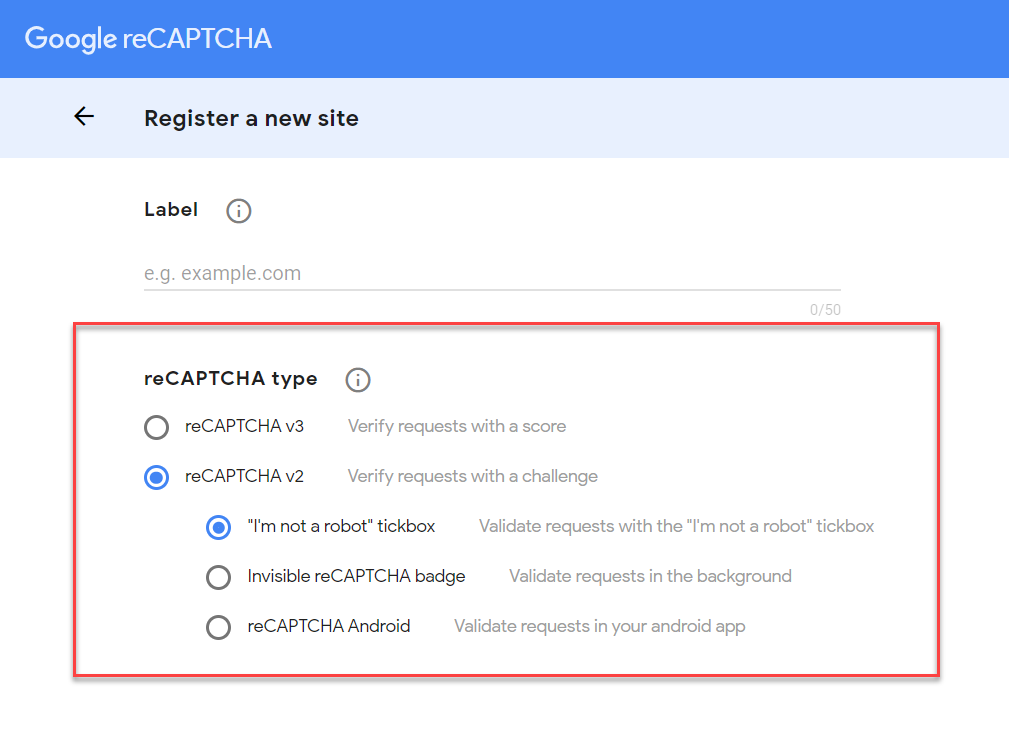Viewport: 1009px width, 741px height.
Task: Click "Validate requests in your android app" text
Action: tap(600, 627)
